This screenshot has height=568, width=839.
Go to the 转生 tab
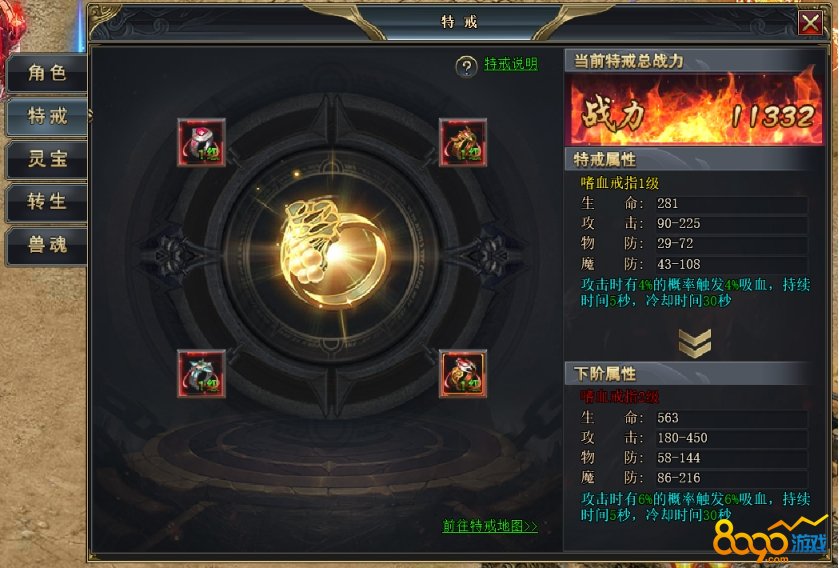pos(47,202)
